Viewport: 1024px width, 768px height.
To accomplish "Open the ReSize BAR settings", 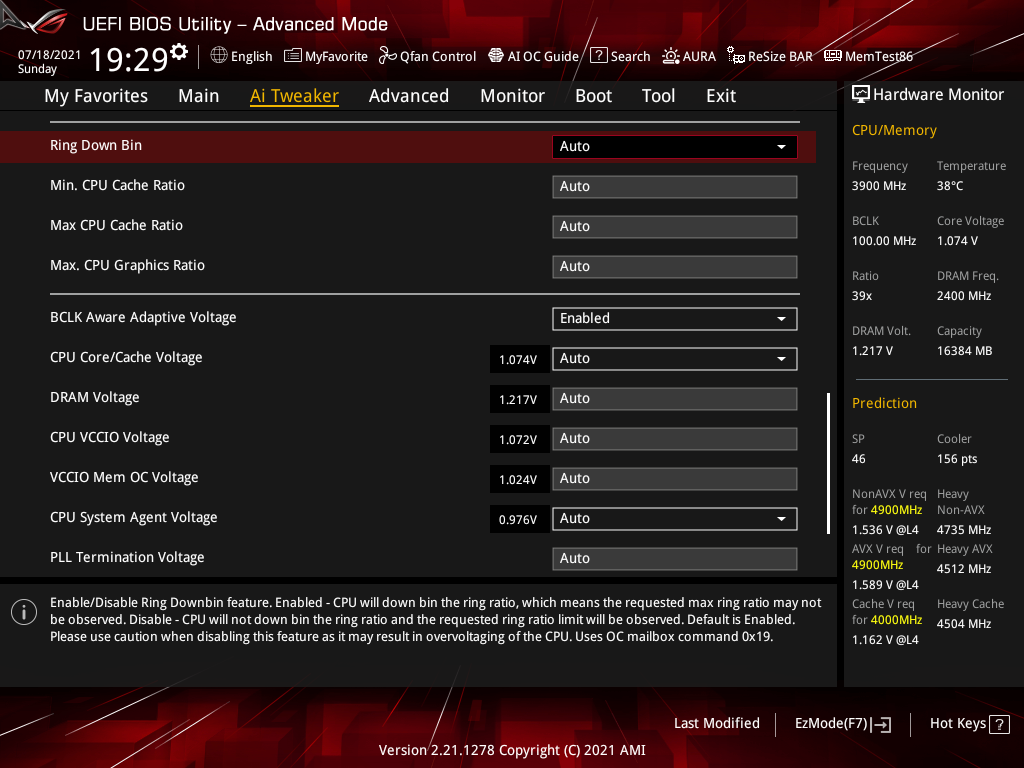I will [770, 56].
